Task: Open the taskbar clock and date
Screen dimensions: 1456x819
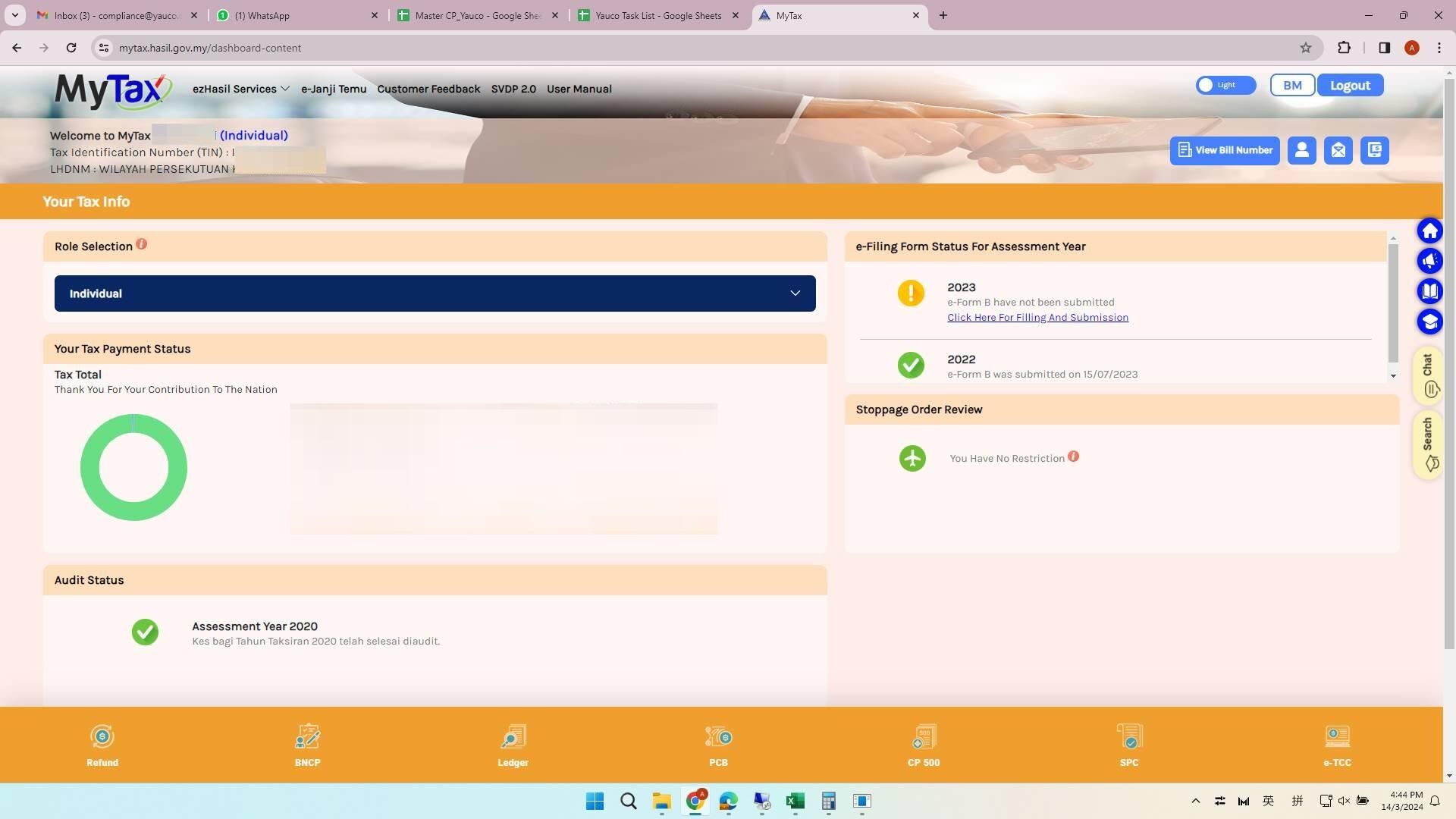Action: click(x=1401, y=801)
